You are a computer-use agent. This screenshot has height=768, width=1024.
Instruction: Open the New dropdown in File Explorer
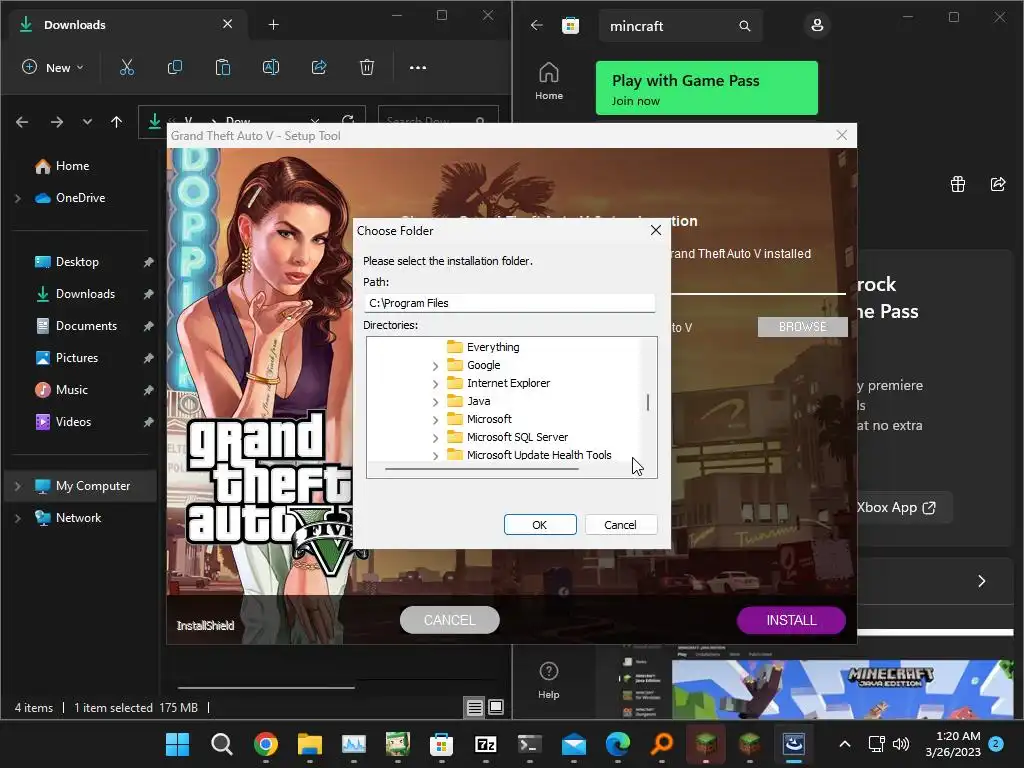click(53, 67)
